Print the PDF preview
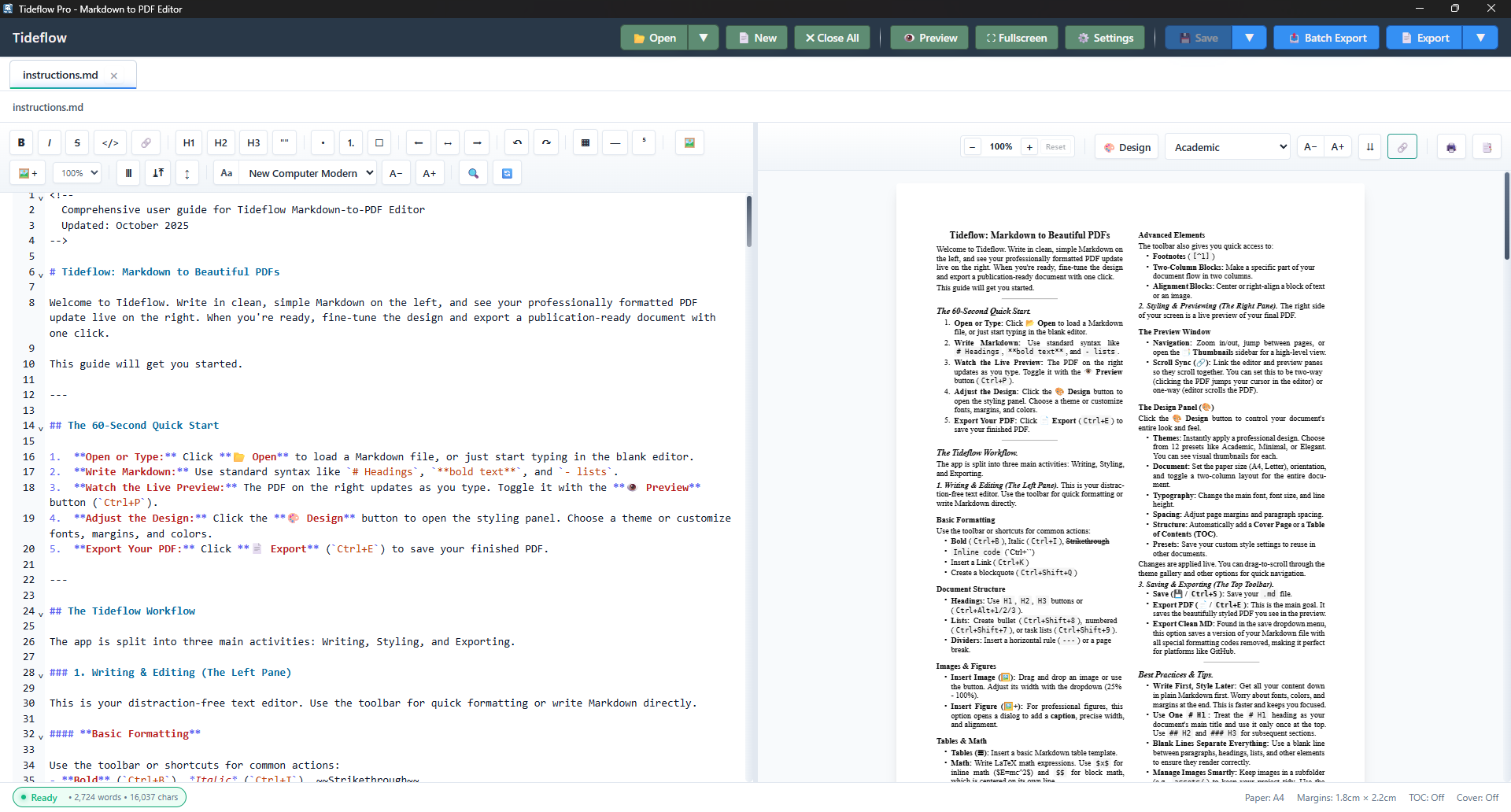 click(1450, 146)
